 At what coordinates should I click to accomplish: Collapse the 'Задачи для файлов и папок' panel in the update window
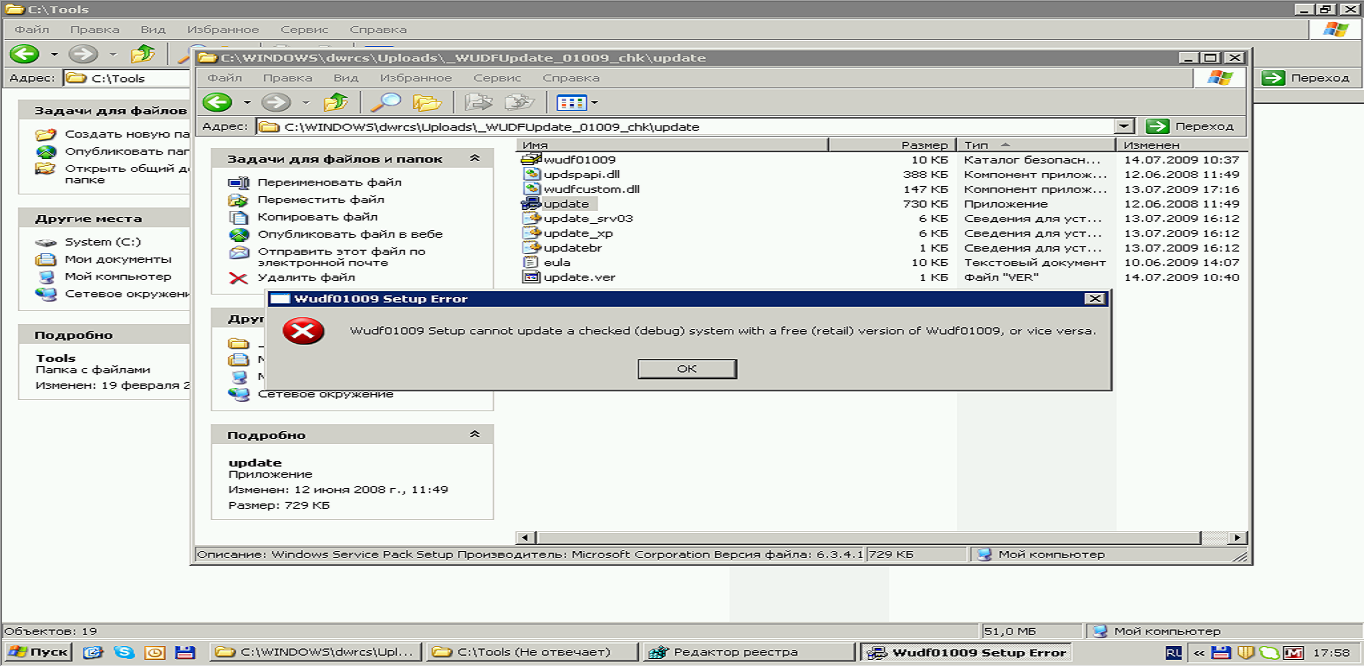coord(474,158)
